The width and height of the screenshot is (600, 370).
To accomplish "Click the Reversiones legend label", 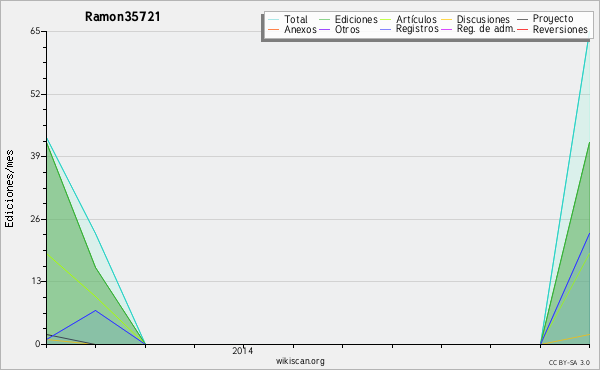I will click(560, 29).
